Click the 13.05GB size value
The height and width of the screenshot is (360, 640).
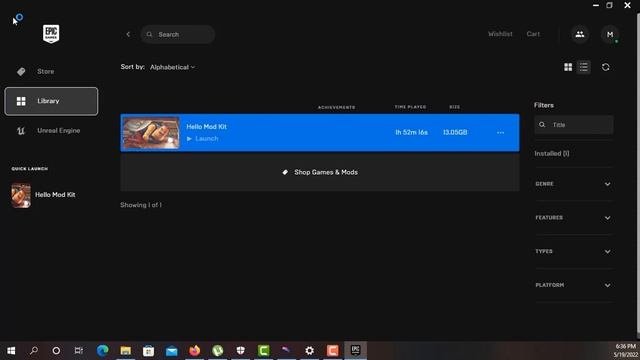[455, 132]
